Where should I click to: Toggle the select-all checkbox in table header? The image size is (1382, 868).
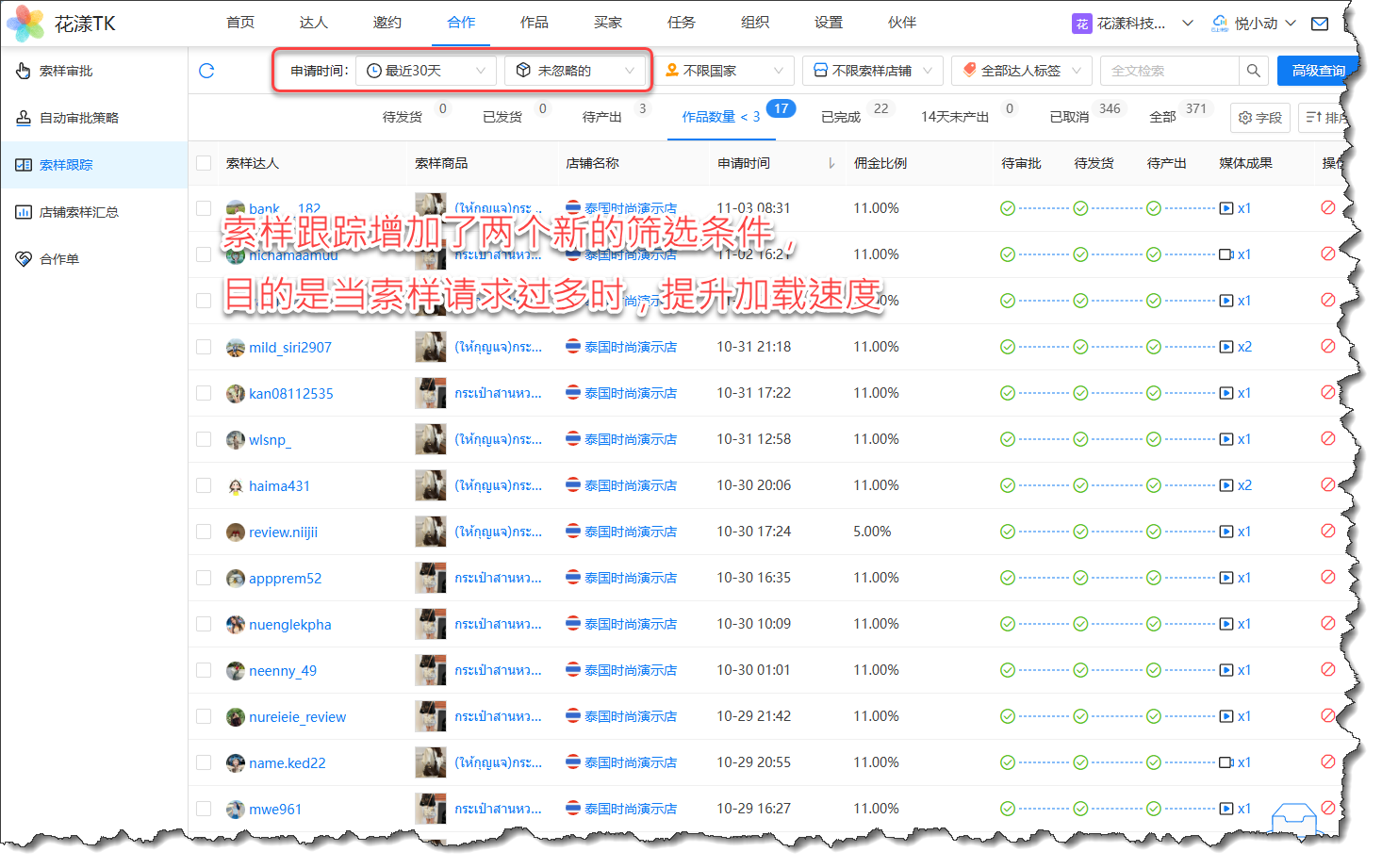pyautogui.click(x=204, y=163)
